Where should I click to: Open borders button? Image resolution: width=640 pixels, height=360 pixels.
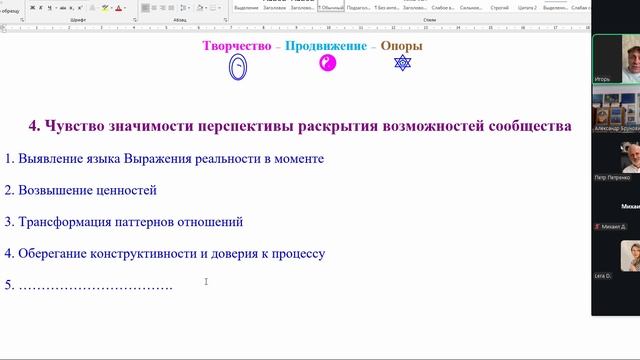pyautogui.click(x=213, y=8)
